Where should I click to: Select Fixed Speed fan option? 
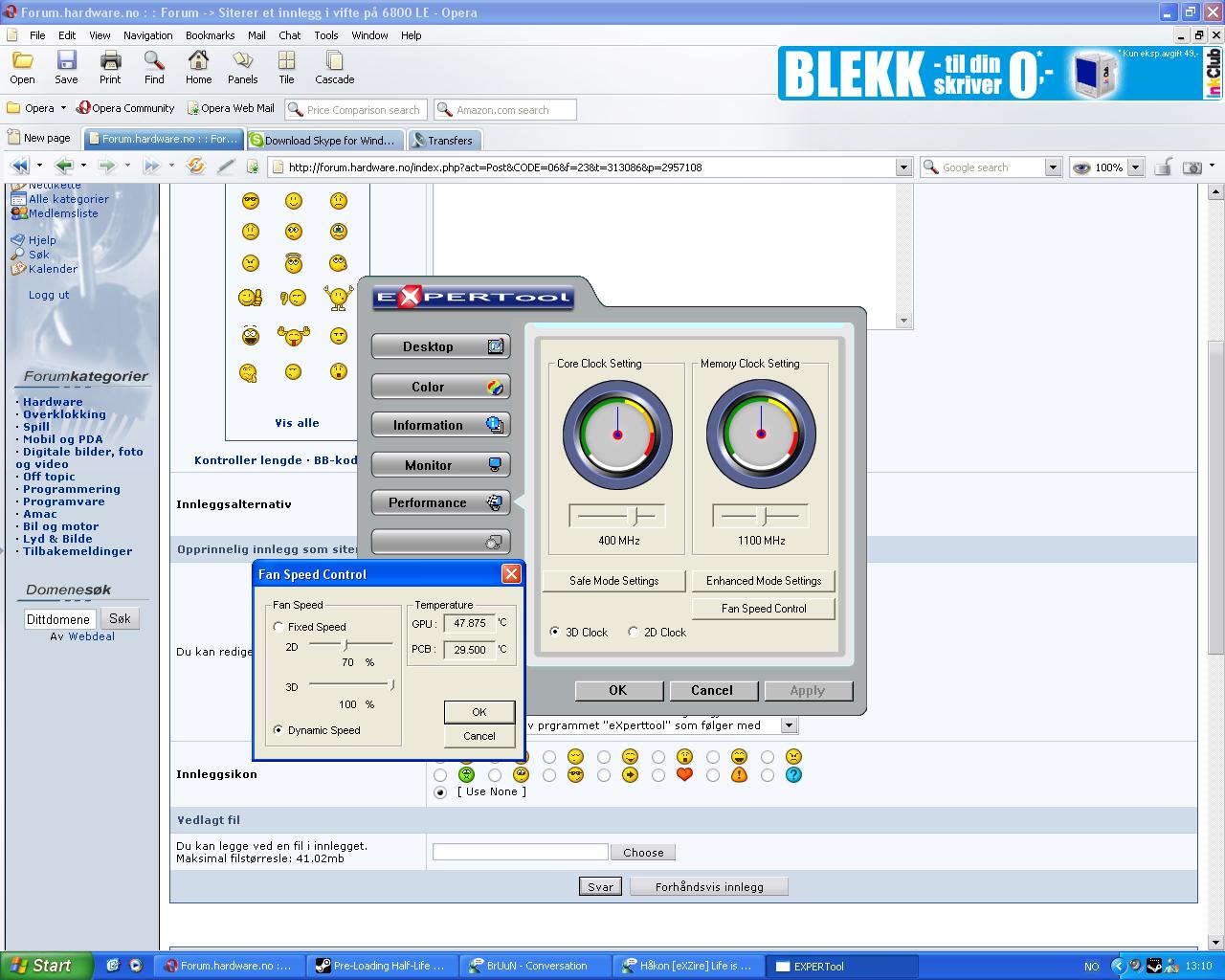tap(278, 627)
